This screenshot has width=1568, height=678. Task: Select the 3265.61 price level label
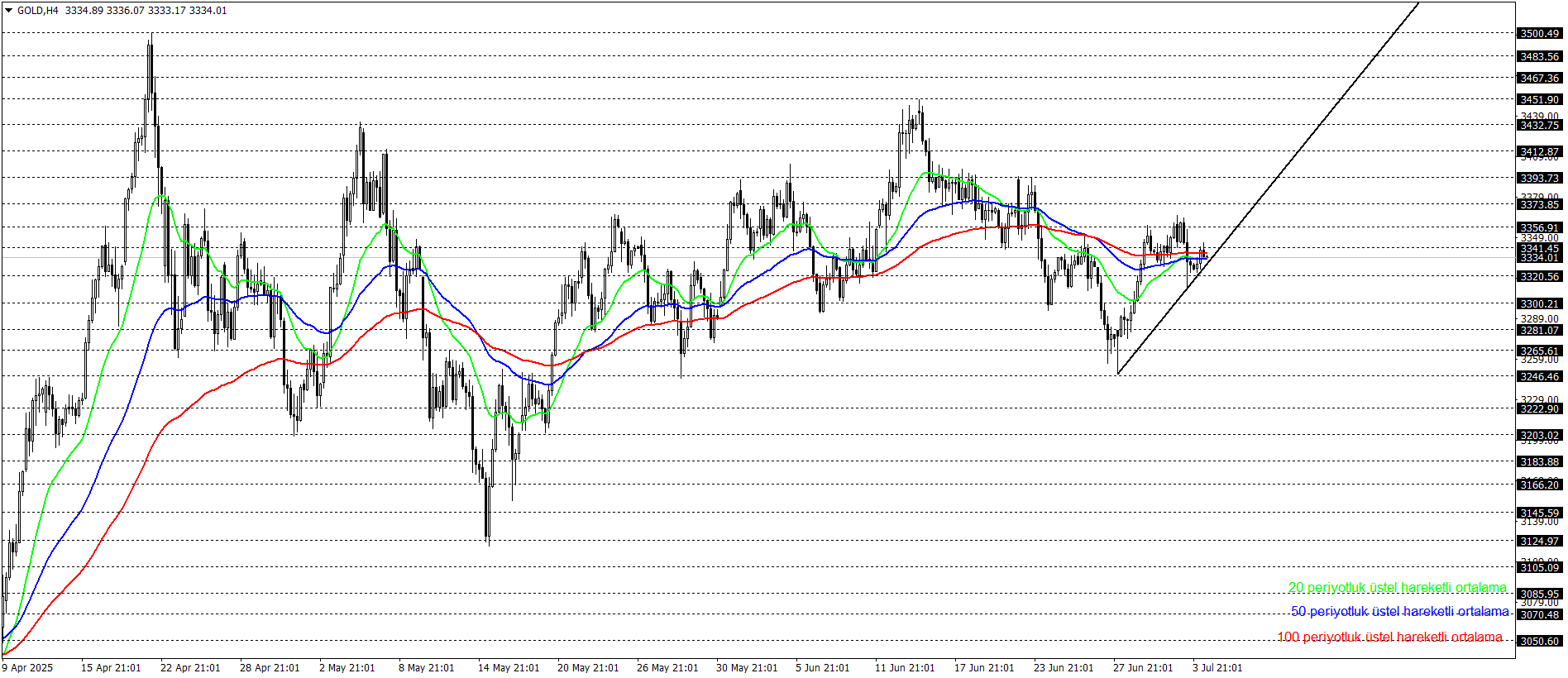click(x=1540, y=351)
